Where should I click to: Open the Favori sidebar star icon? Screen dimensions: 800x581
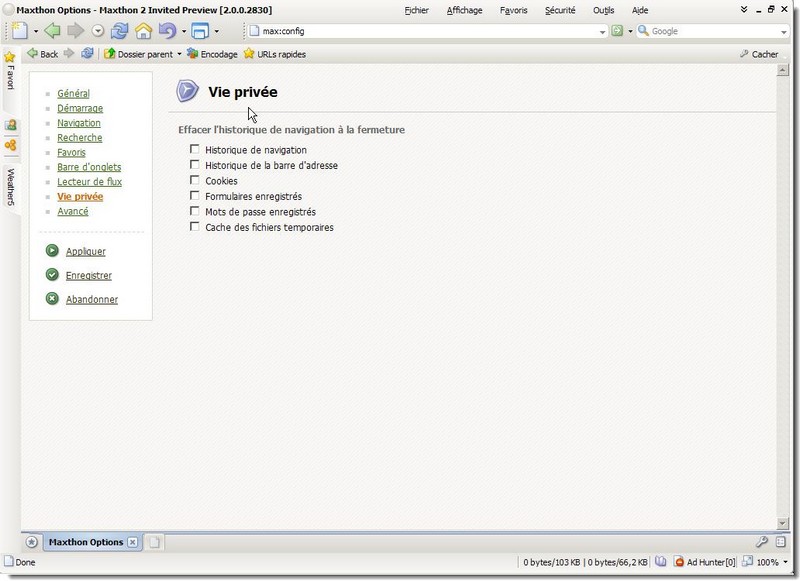[x=10, y=57]
